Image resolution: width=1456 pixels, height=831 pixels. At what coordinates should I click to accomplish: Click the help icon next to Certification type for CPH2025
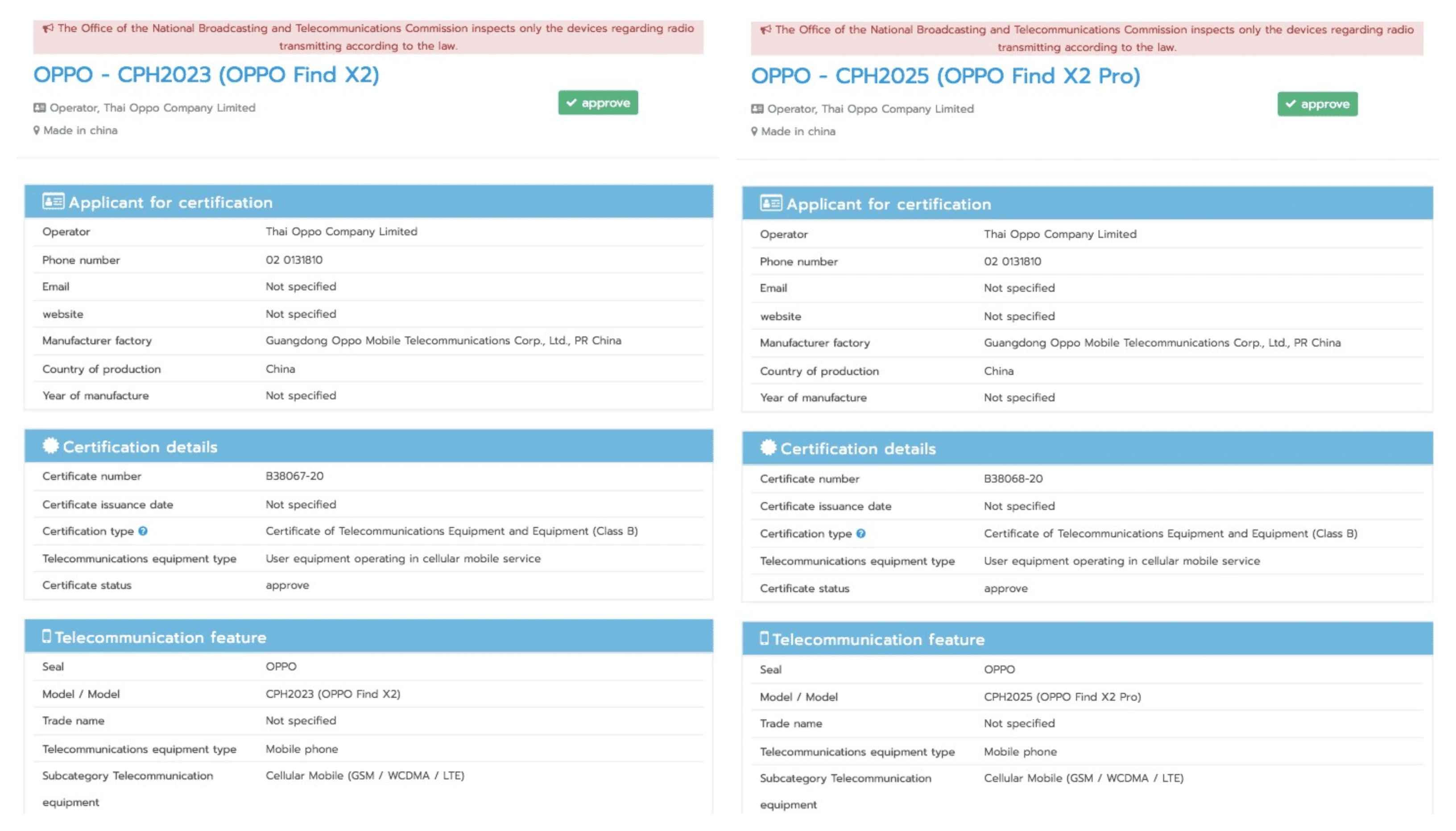860,533
